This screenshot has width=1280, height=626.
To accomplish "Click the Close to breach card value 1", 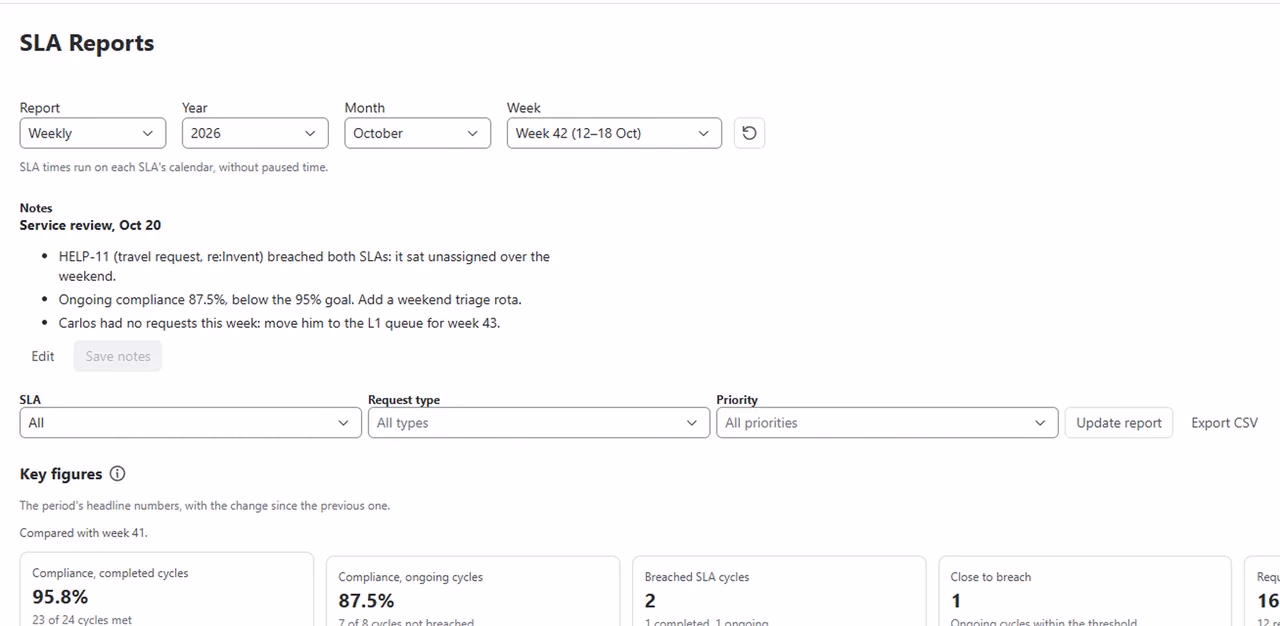I will tap(956, 601).
